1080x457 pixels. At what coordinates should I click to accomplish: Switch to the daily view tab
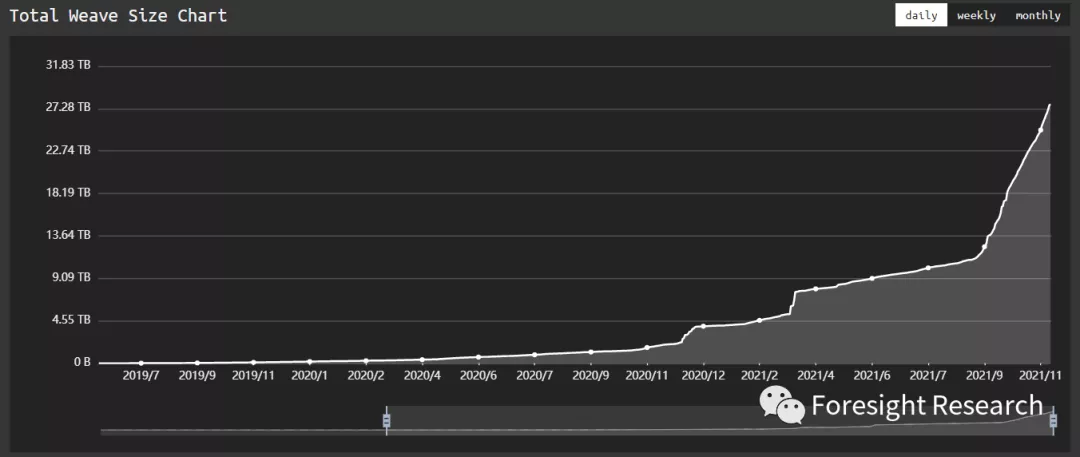point(921,15)
